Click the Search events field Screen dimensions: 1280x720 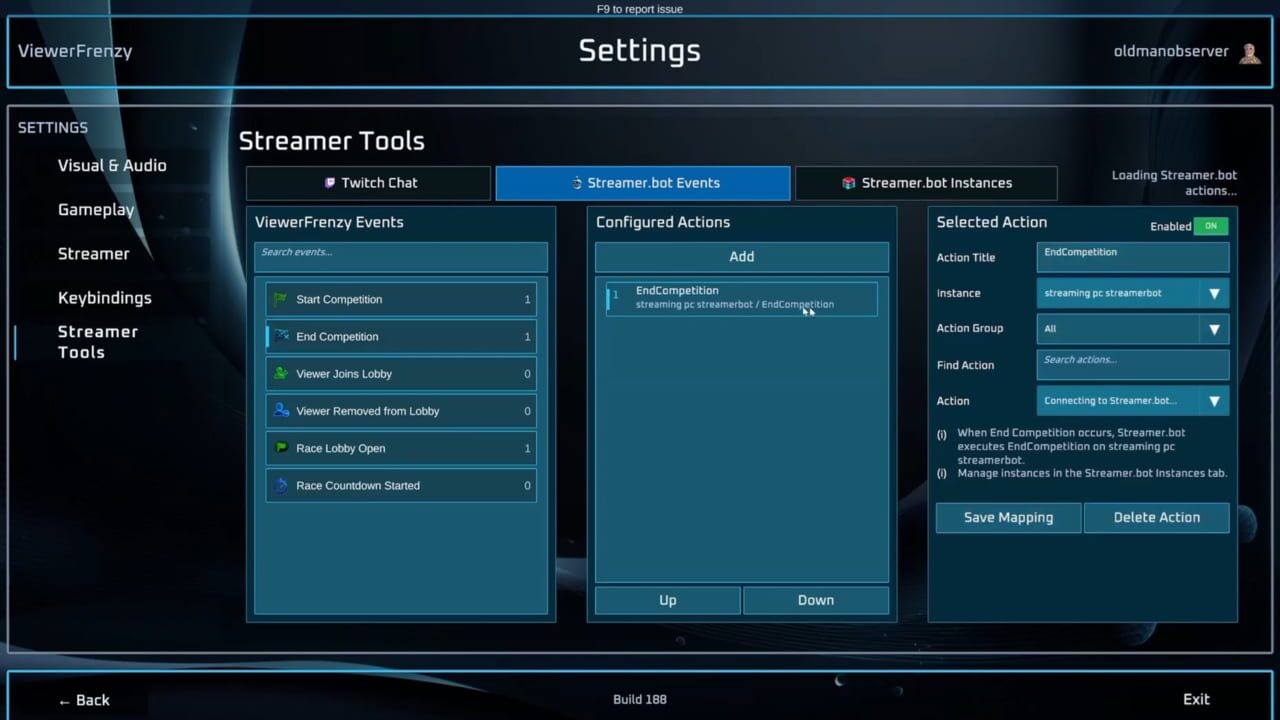click(x=401, y=257)
